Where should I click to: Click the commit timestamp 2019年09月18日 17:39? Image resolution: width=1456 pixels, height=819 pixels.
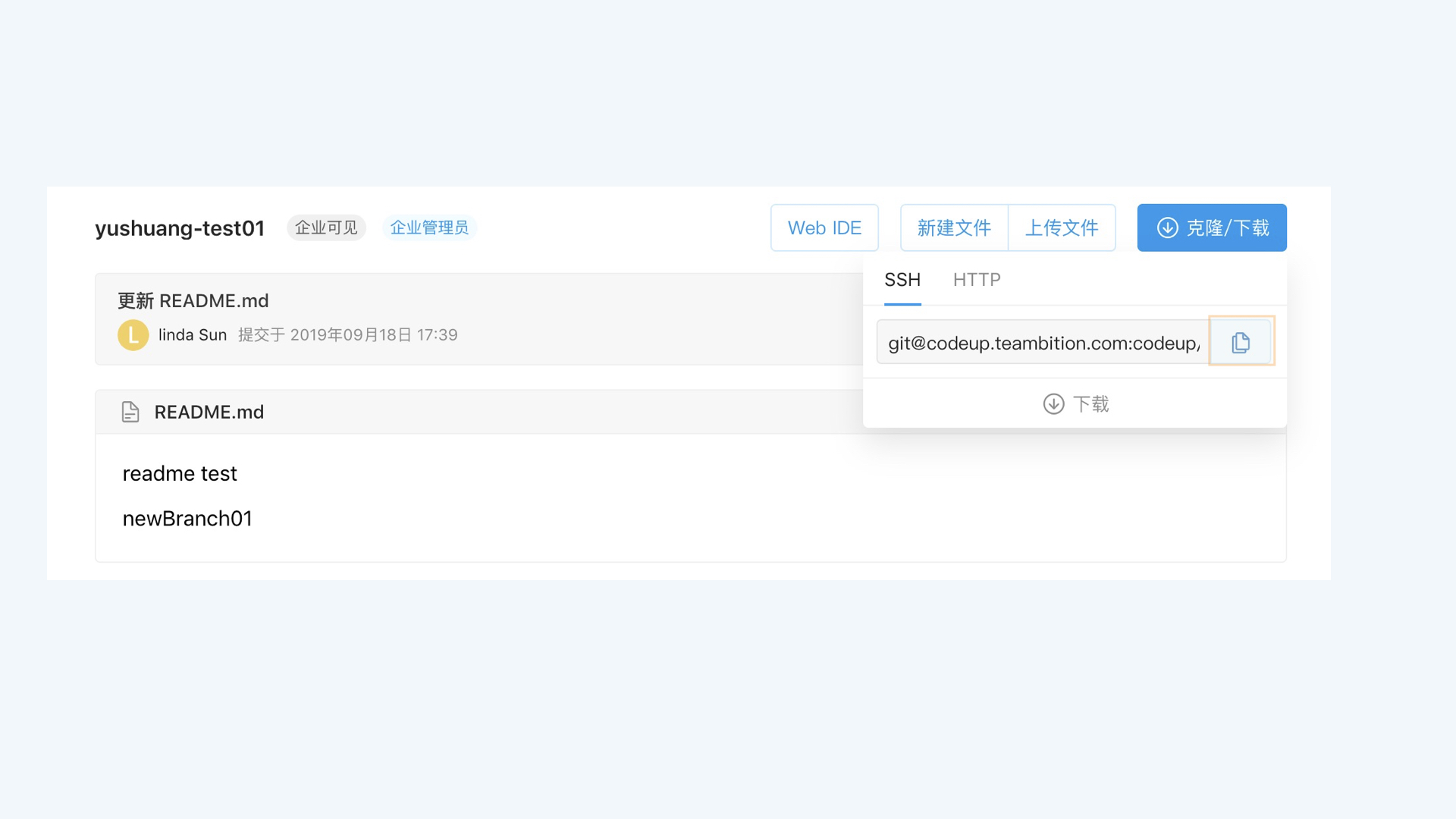pos(374,334)
